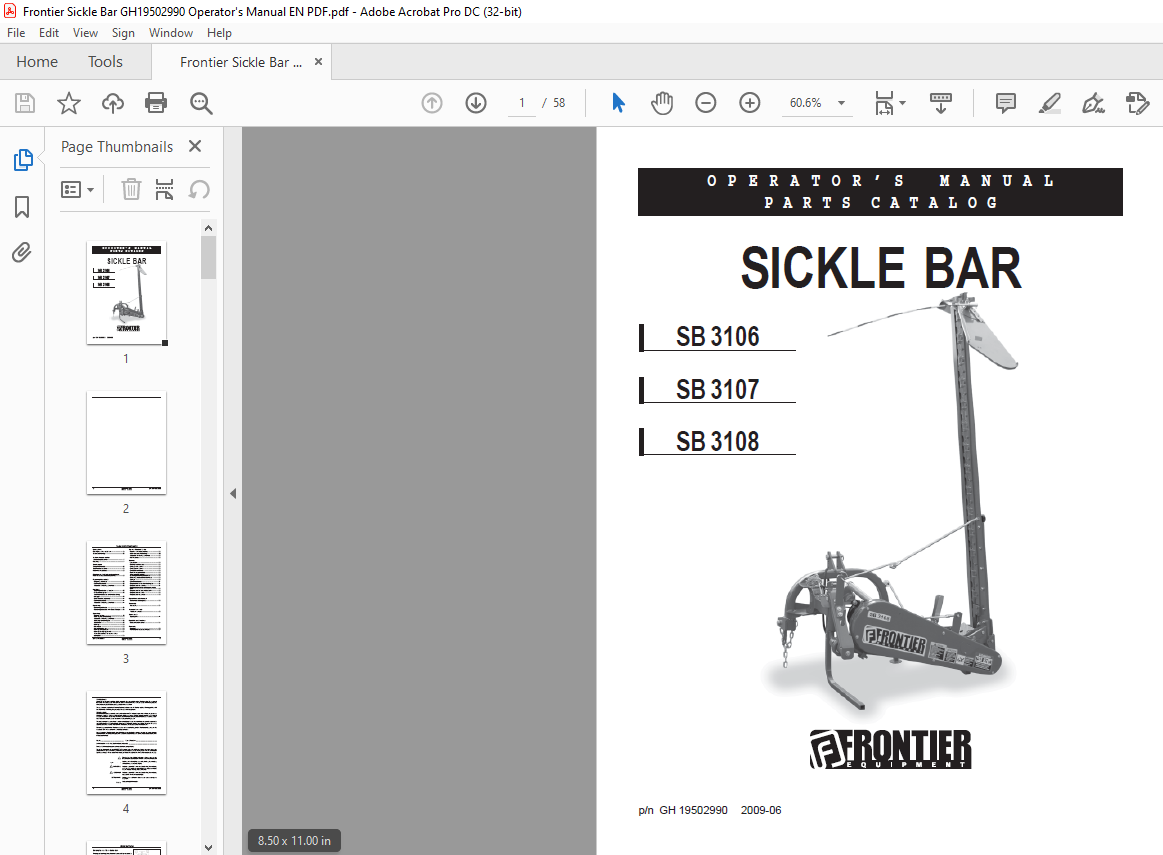
Task: Select page 3 thumbnail
Action: pyautogui.click(x=126, y=592)
